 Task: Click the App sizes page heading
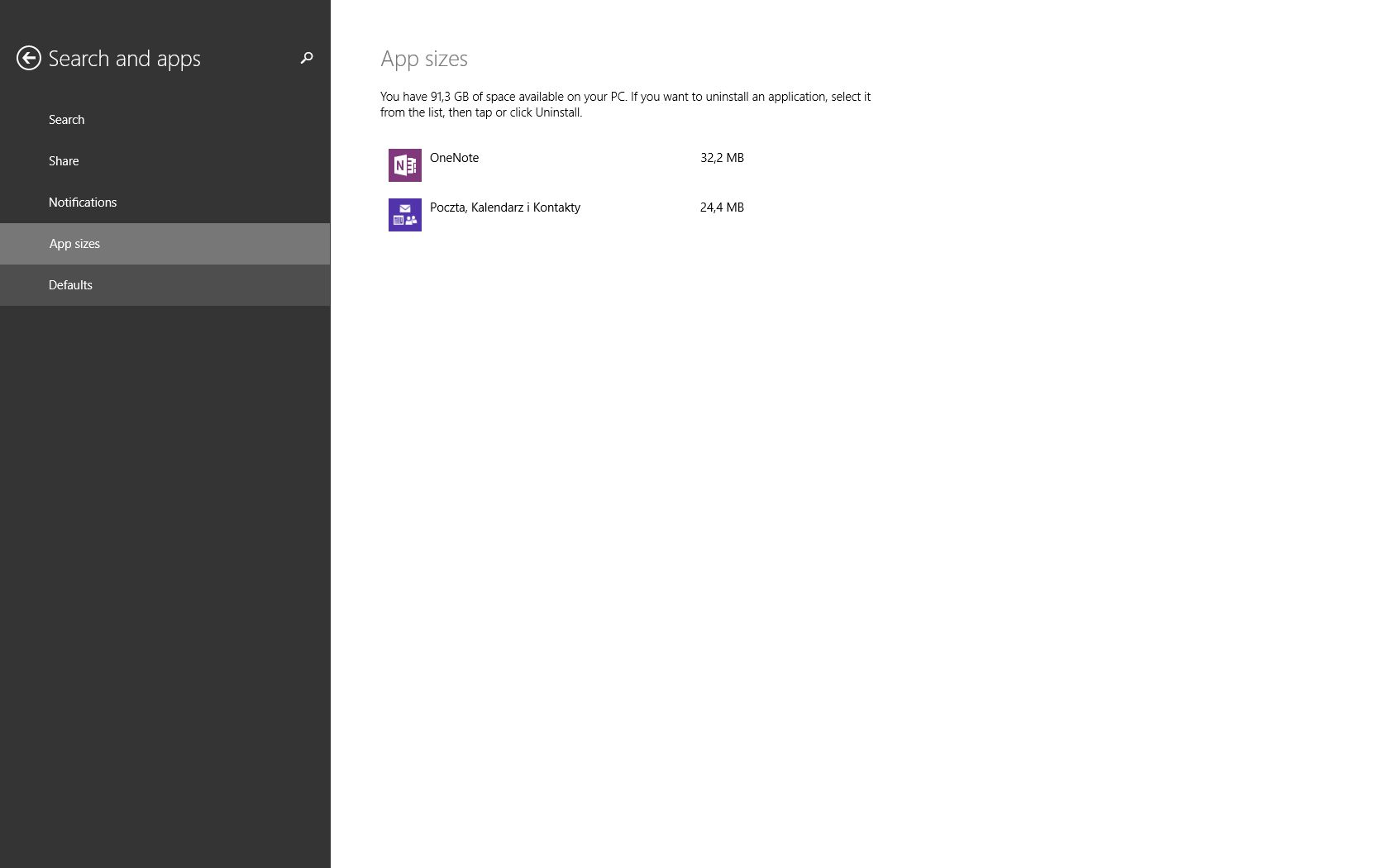pos(424,59)
